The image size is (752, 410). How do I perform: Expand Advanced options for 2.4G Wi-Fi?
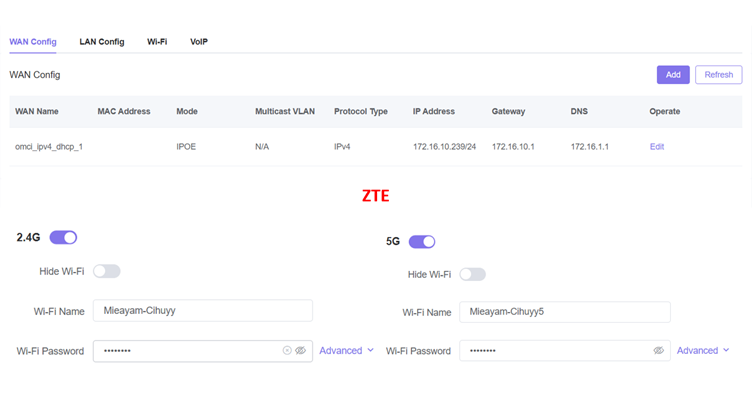(x=346, y=351)
